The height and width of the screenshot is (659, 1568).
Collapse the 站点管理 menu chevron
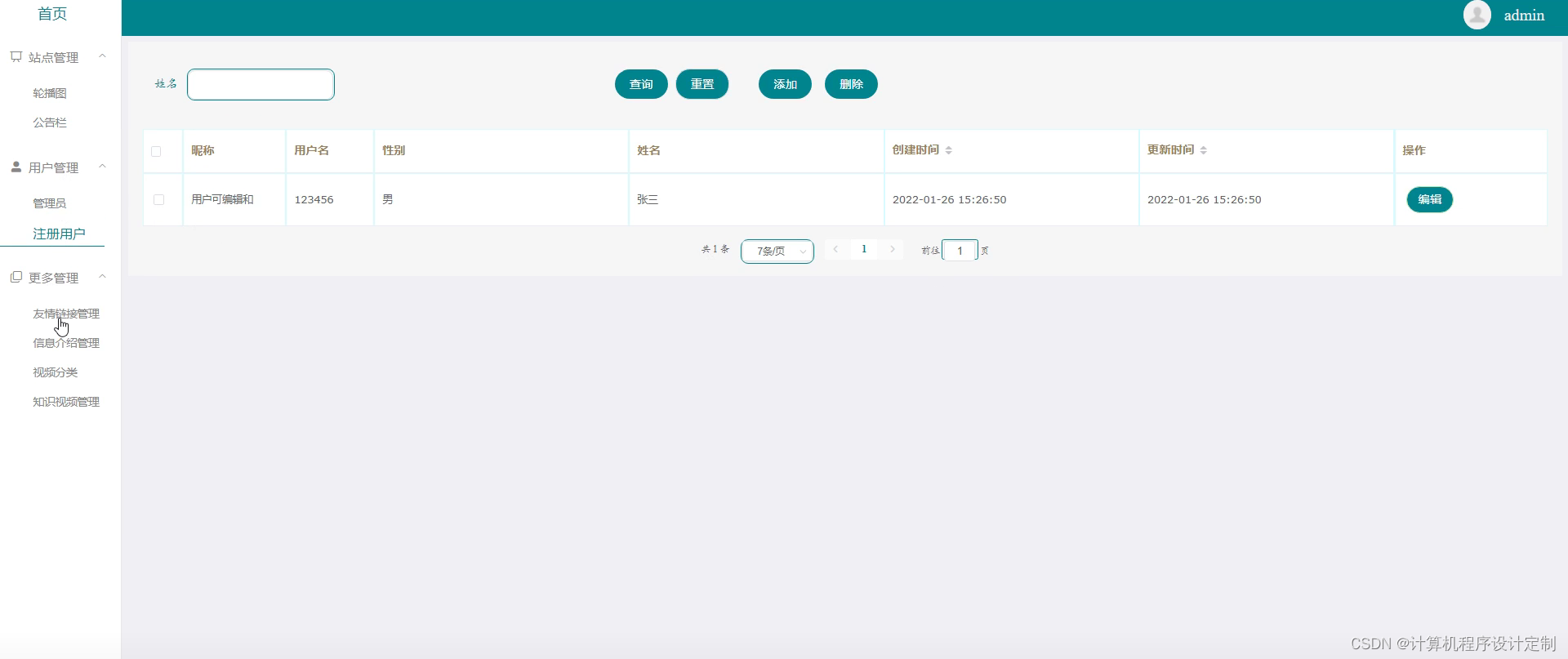[x=102, y=56]
